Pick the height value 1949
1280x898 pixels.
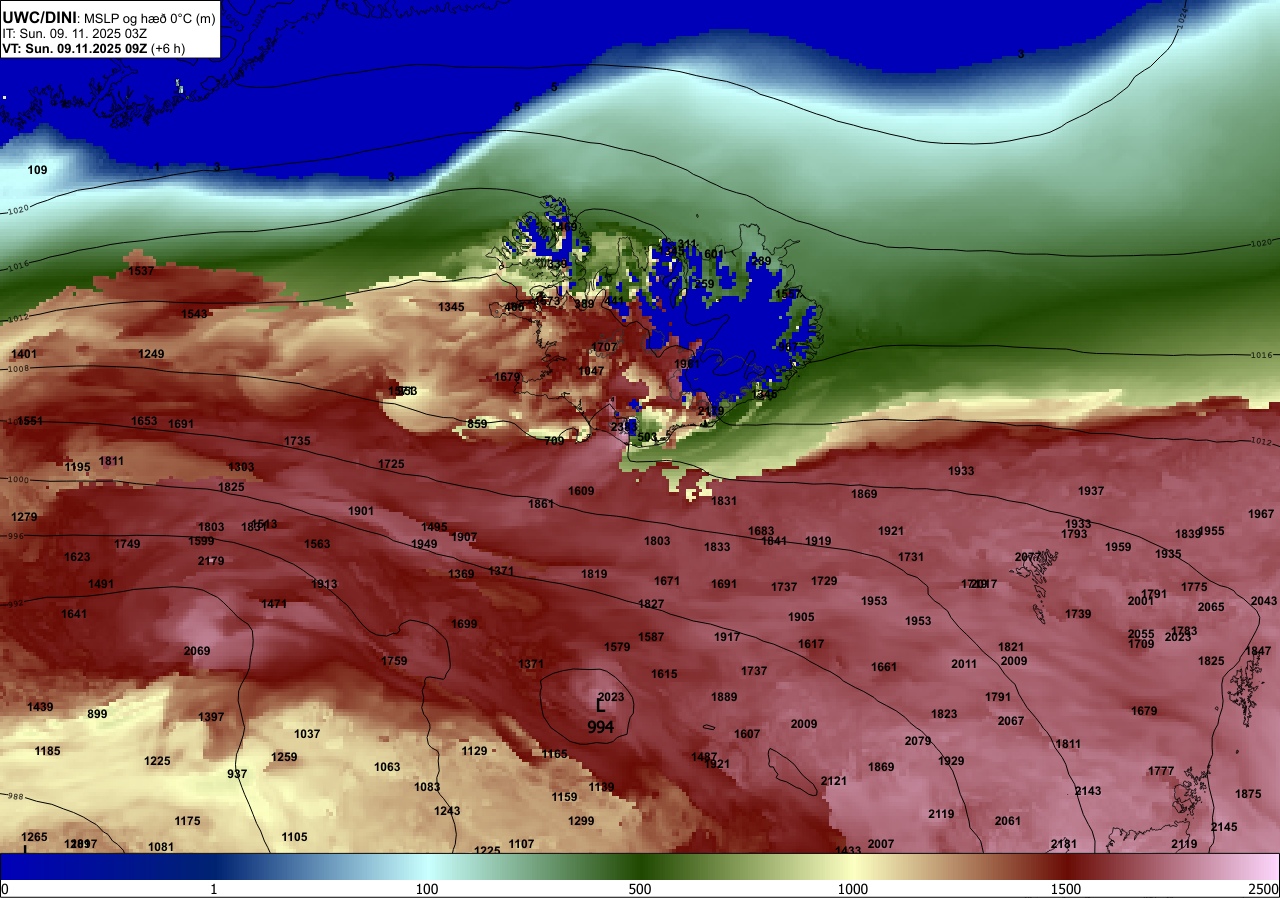coord(424,544)
